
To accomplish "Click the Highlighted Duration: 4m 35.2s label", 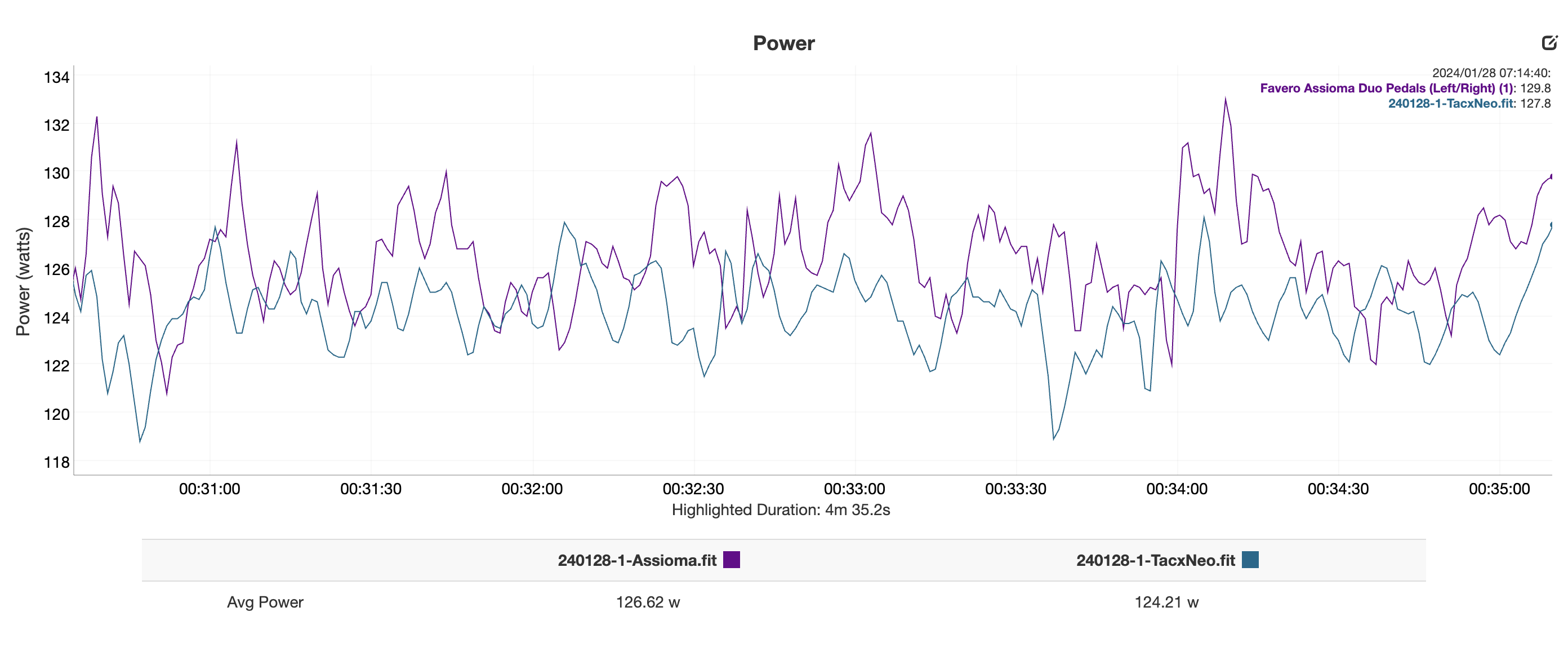I will pos(781,510).
